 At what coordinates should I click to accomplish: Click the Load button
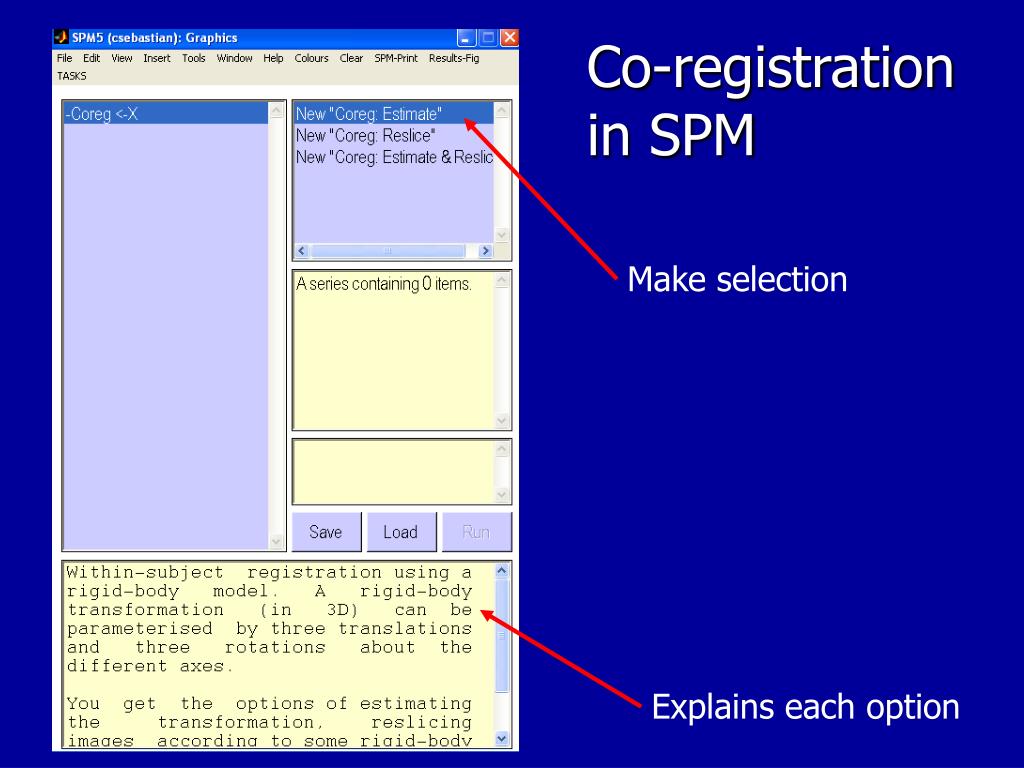401,532
